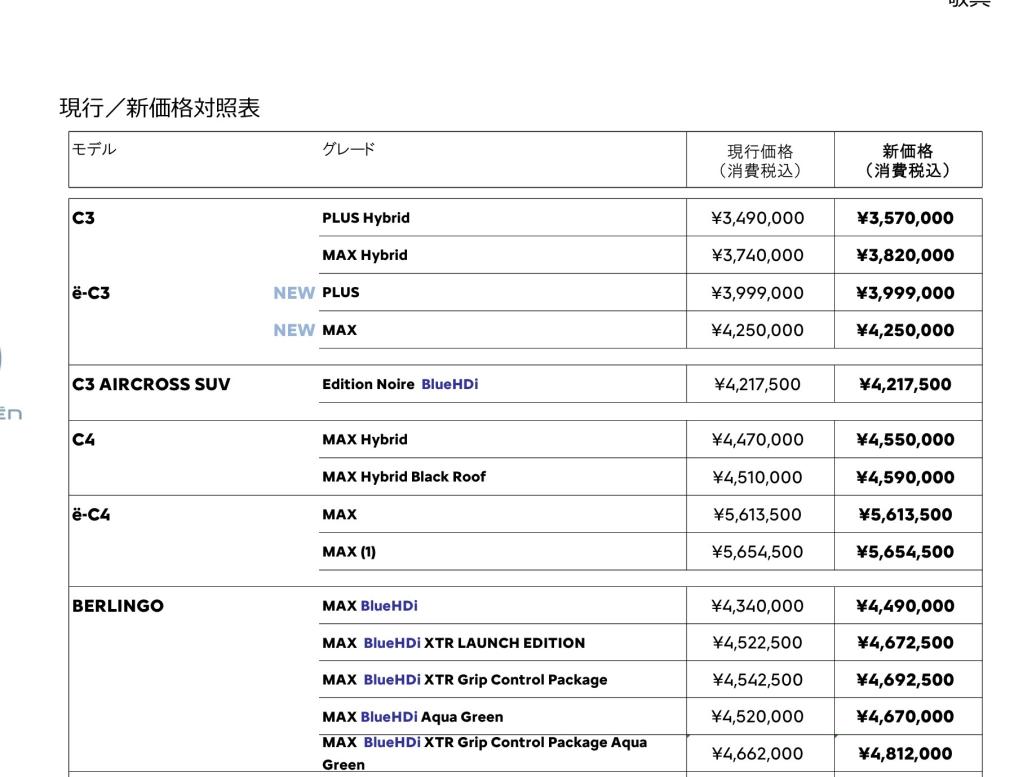The width and height of the screenshot is (1023, 777).
Task: Click current price ¥3,740,000
Action: (757, 255)
